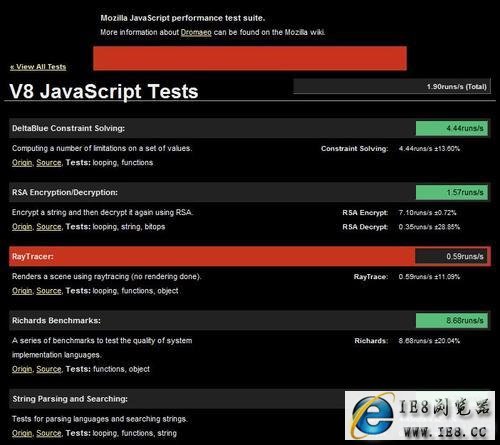
Task: Click the 1.90runs/s total score bar
Action: pos(392,86)
